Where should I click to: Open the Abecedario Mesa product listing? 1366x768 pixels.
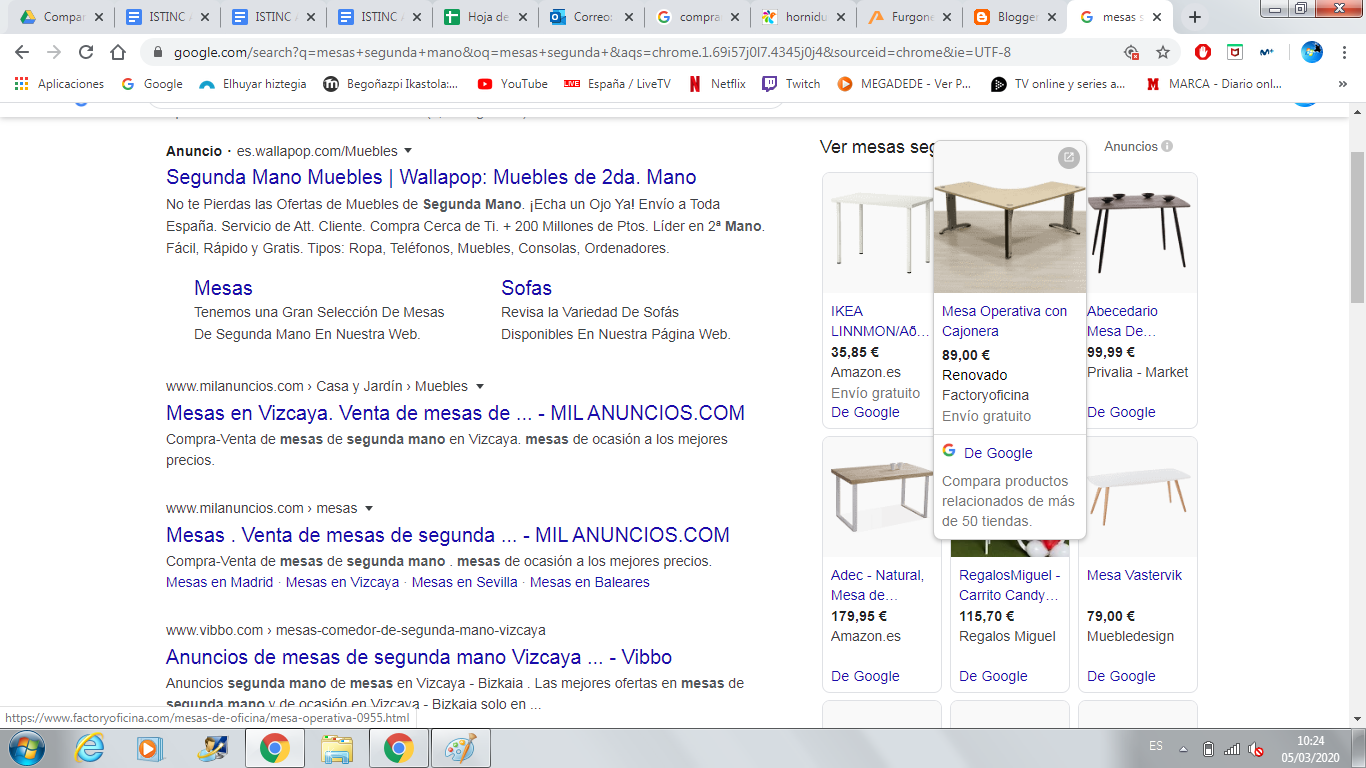[1122, 321]
